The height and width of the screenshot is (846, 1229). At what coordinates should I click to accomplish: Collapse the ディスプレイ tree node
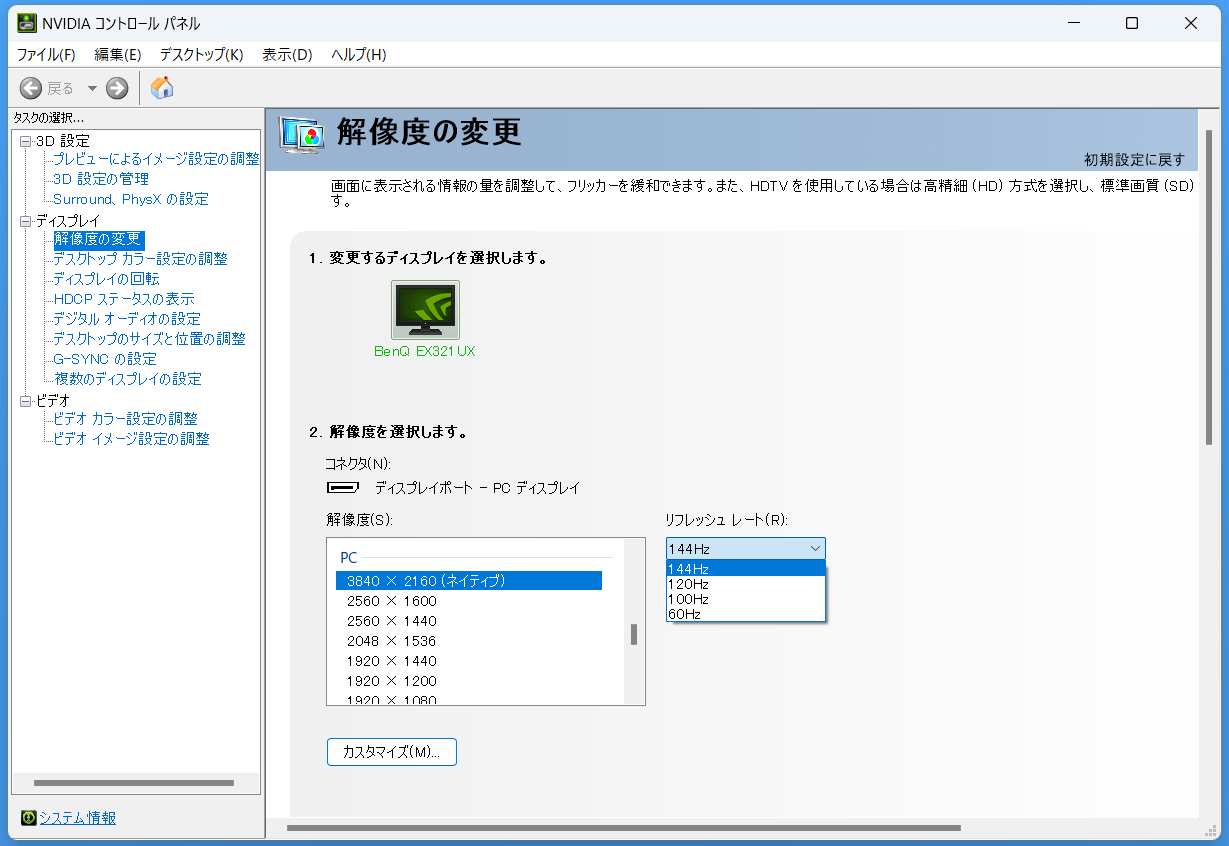coord(25,221)
